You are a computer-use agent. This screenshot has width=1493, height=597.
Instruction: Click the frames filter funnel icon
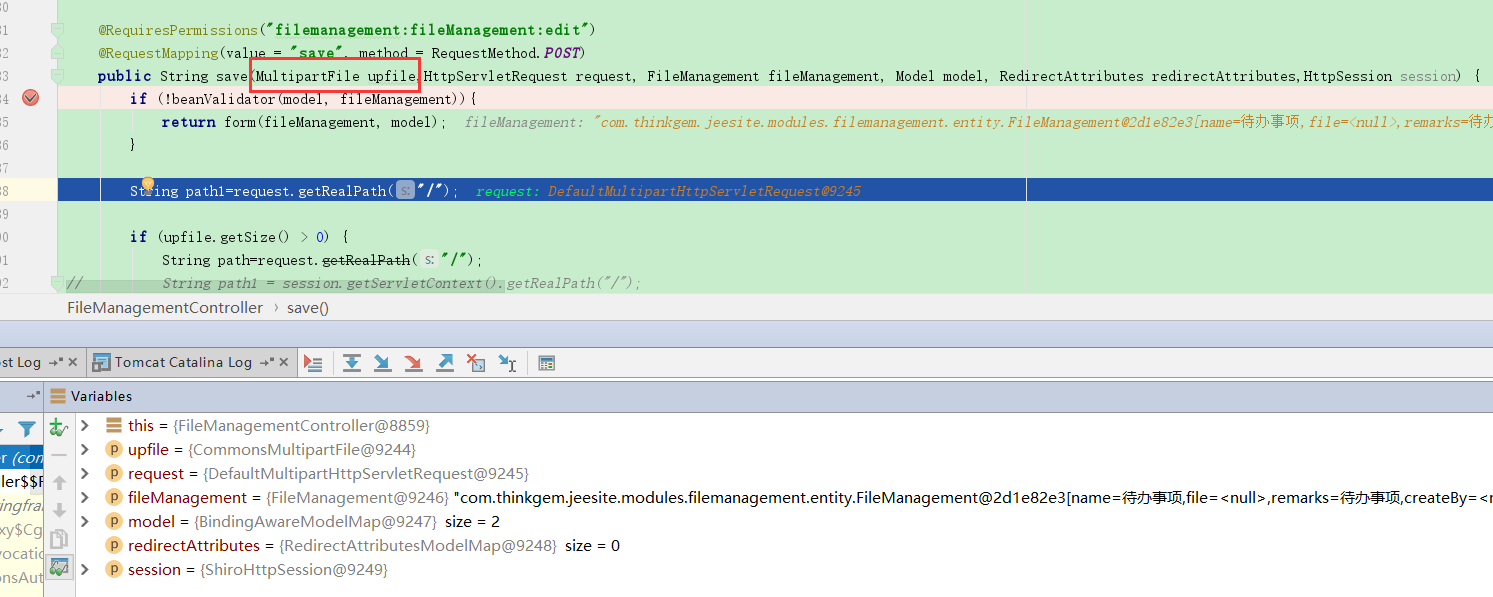pos(27,429)
